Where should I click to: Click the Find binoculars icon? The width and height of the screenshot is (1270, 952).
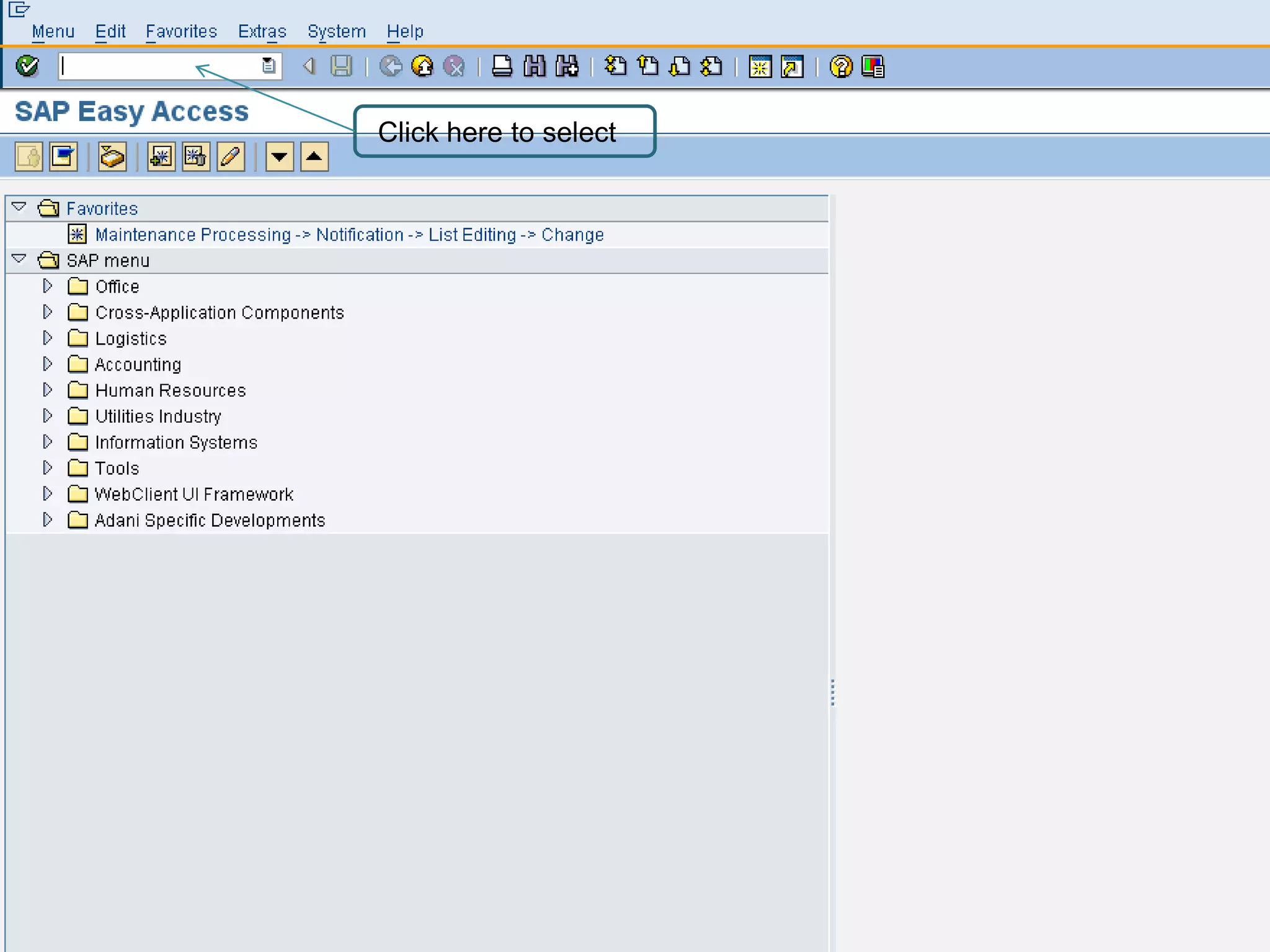click(x=535, y=66)
